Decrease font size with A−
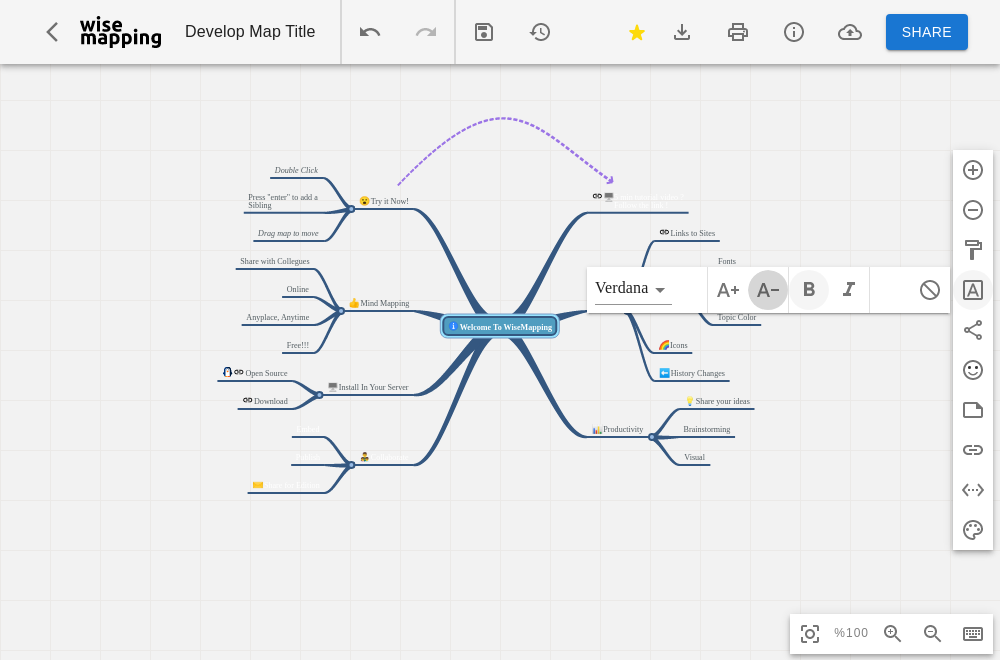1000x660 pixels. pyautogui.click(x=768, y=290)
